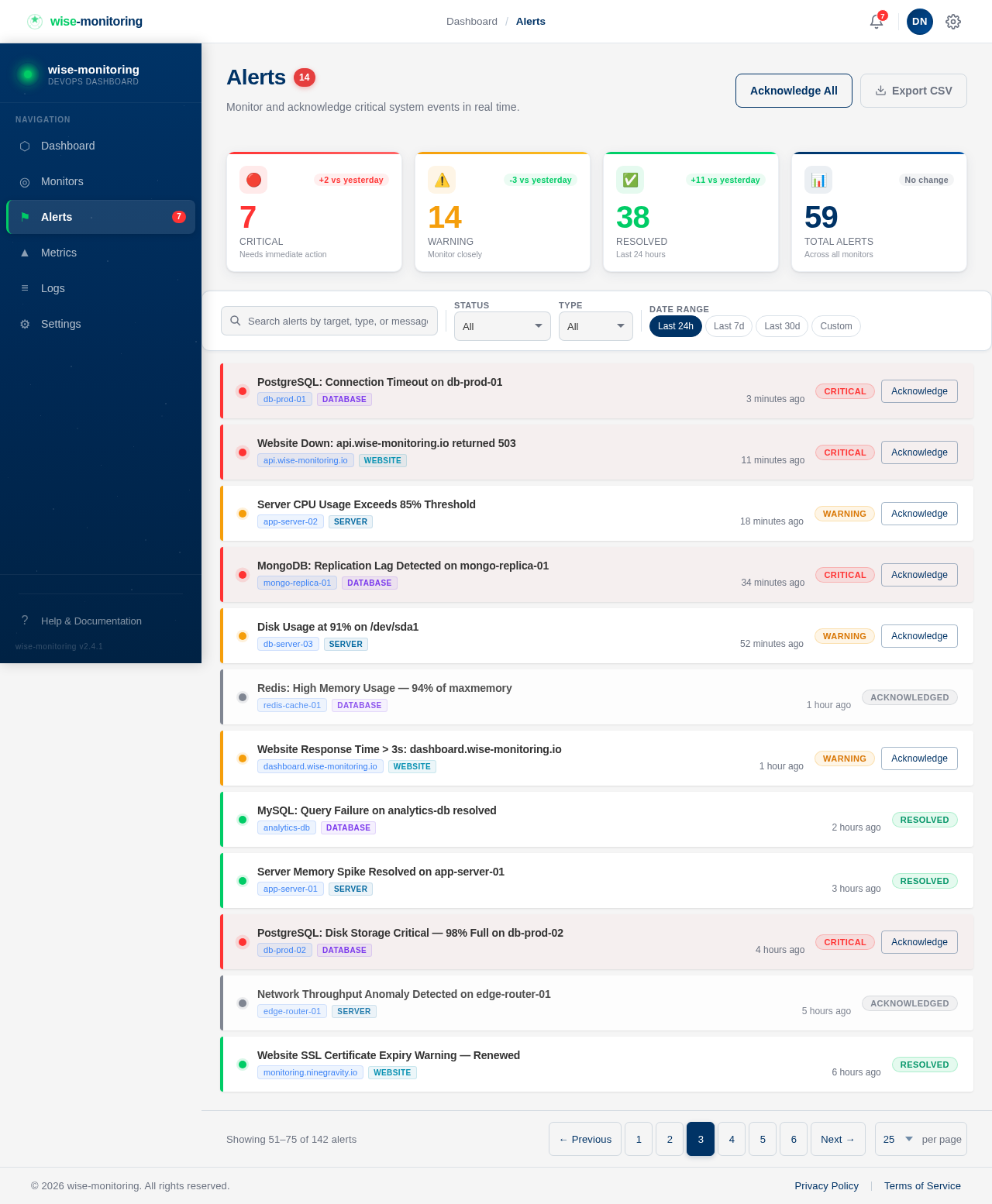
Task: Switch to the Last 30d range
Action: [x=781, y=326]
